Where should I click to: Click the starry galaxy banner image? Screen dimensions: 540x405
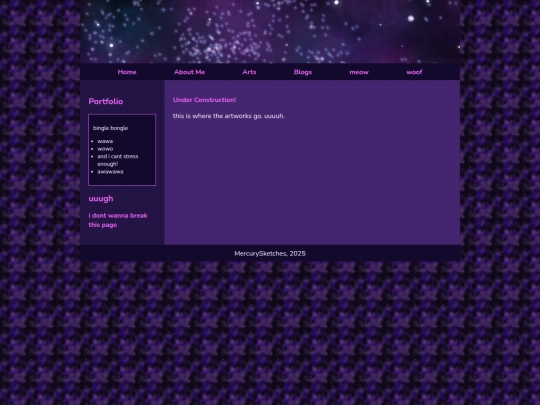270,31
